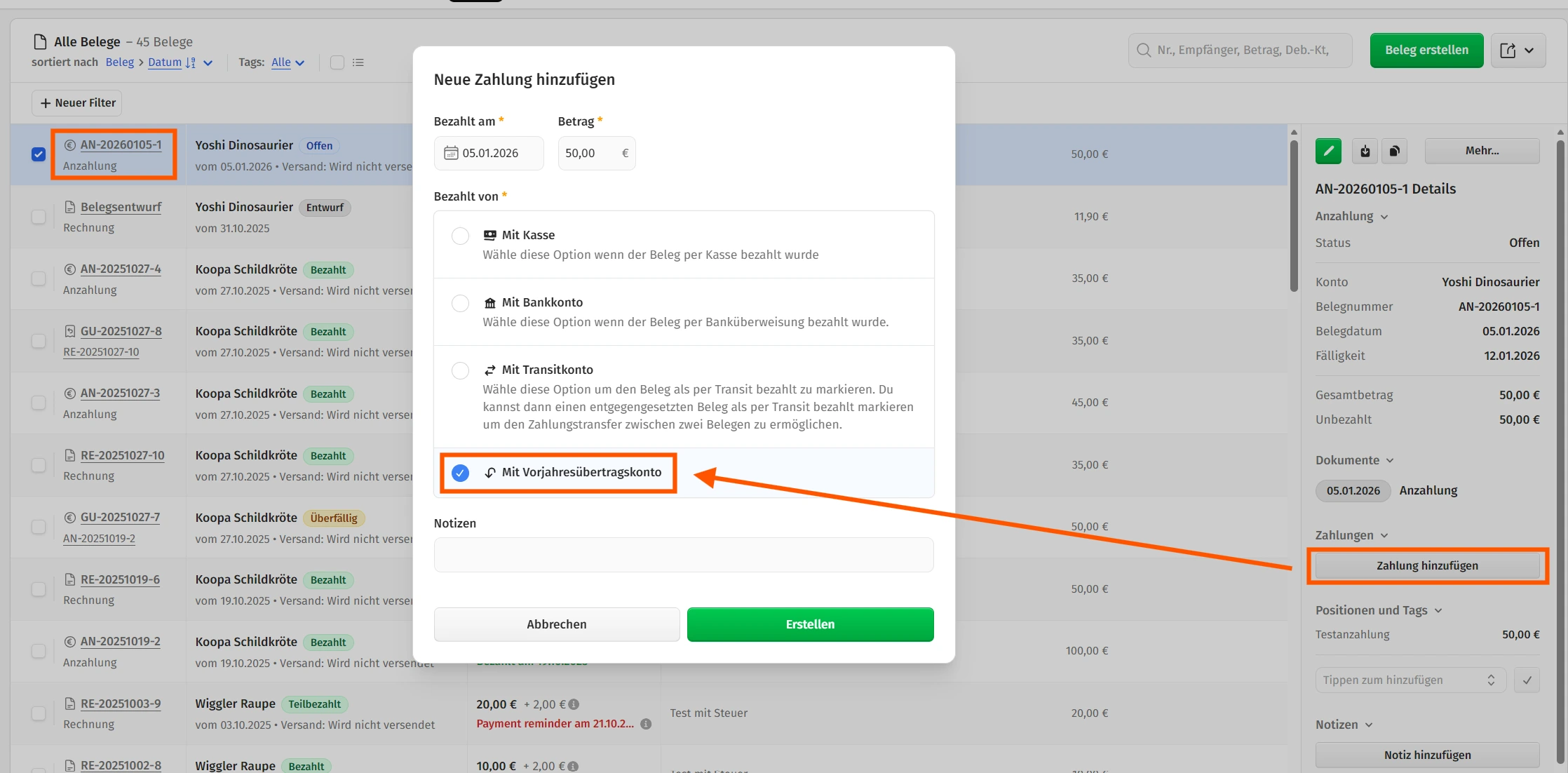Click the duplicate document icon

(x=1394, y=151)
